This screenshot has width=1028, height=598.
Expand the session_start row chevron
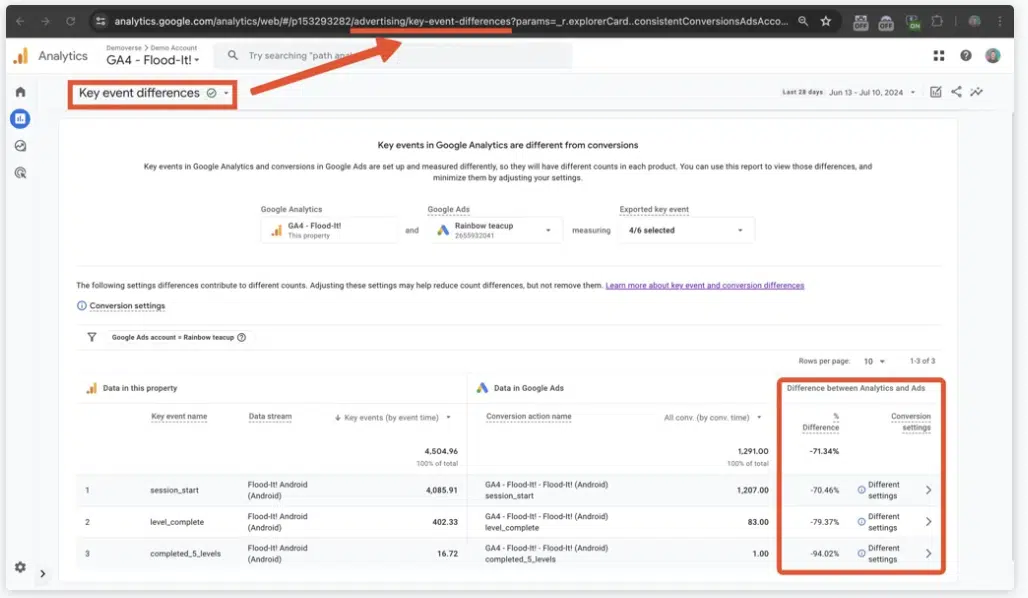[928, 490]
